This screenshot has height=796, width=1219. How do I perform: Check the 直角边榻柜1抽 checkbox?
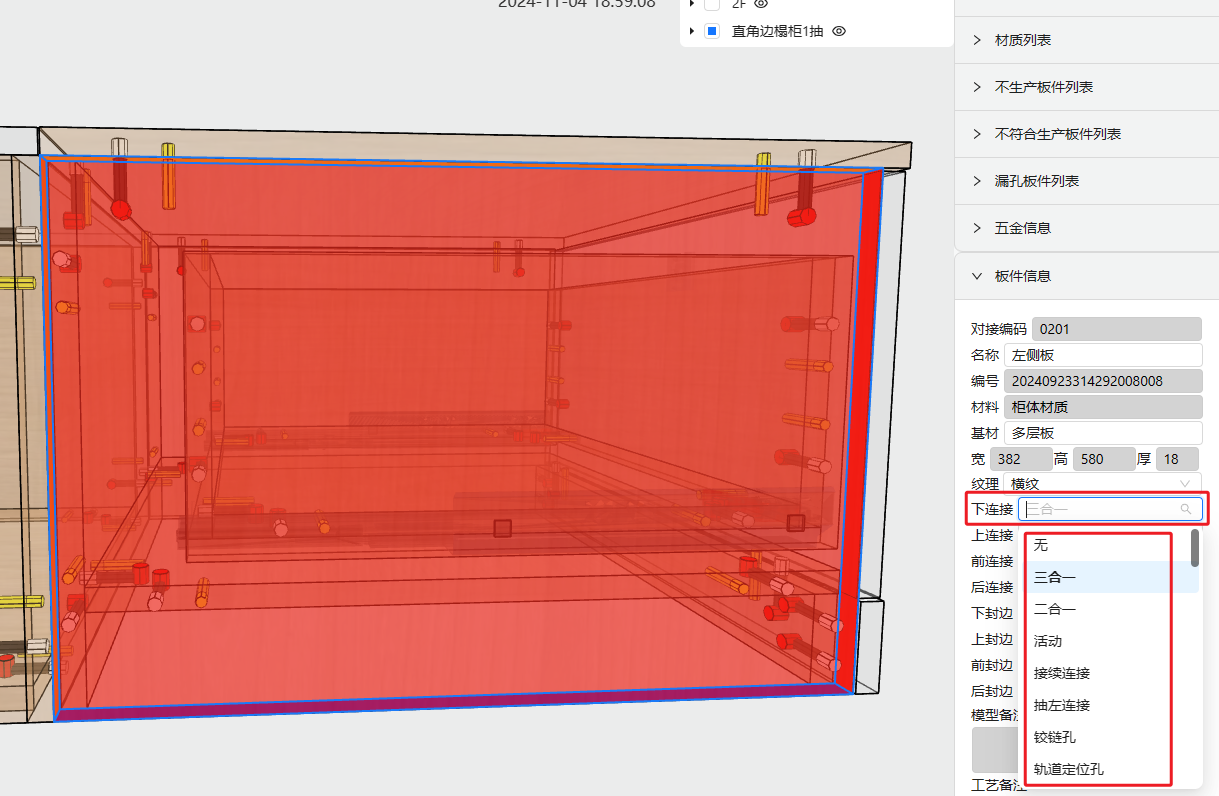pos(712,31)
